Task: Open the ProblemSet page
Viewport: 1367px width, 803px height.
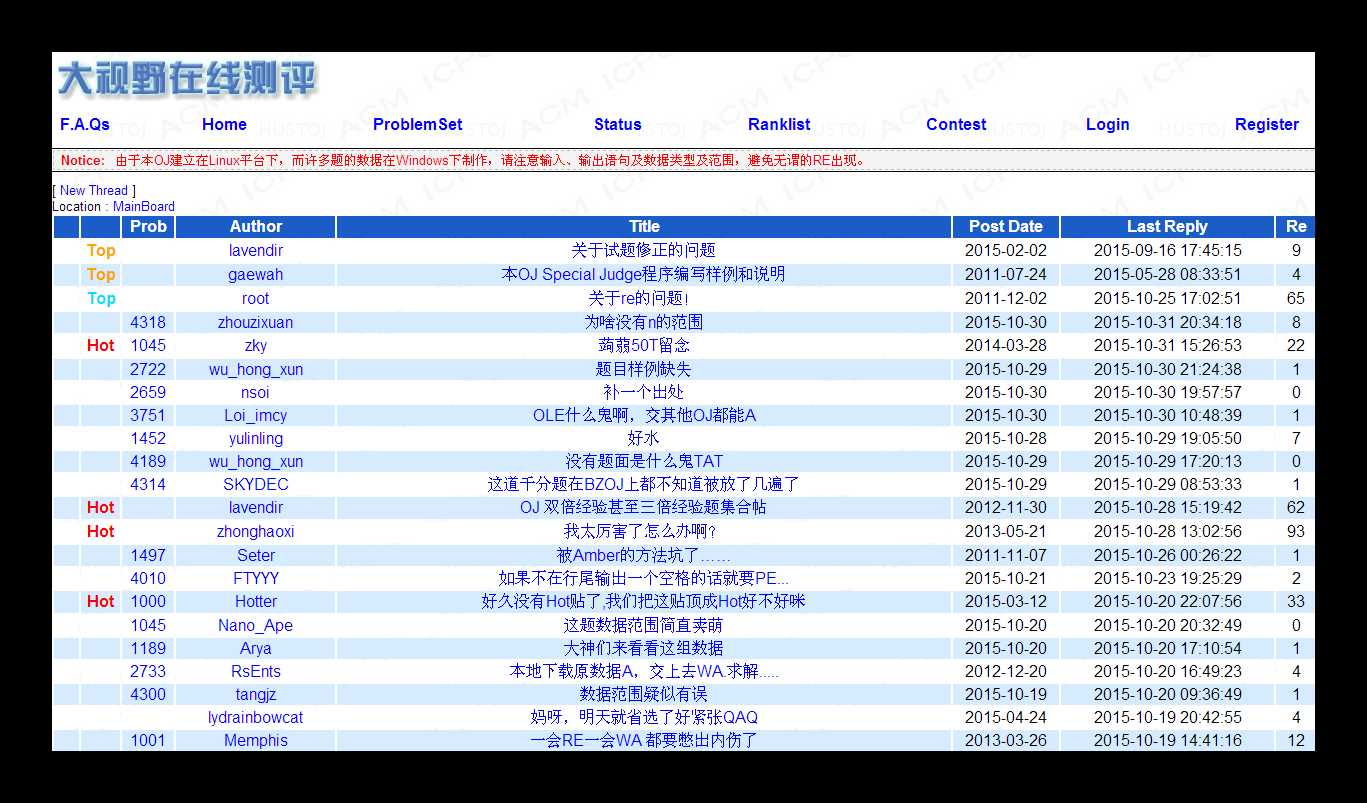Action: tap(418, 124)
